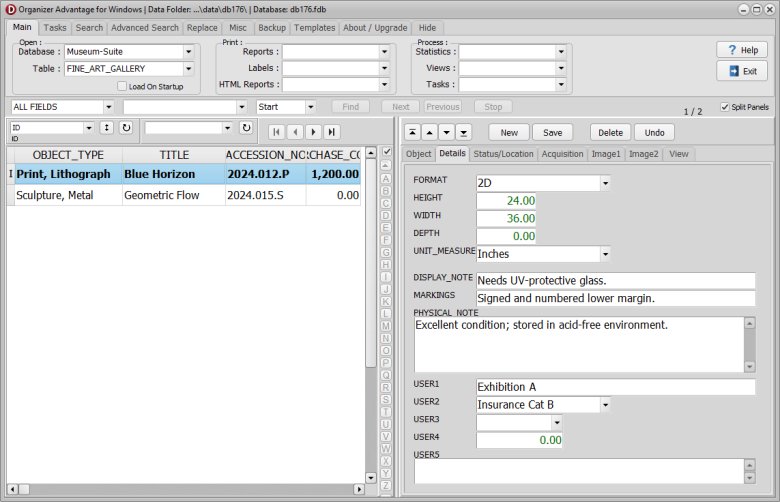Click the sort order toggle beside ID
Viewport: 780px width, 502px height.
(106, 128)
